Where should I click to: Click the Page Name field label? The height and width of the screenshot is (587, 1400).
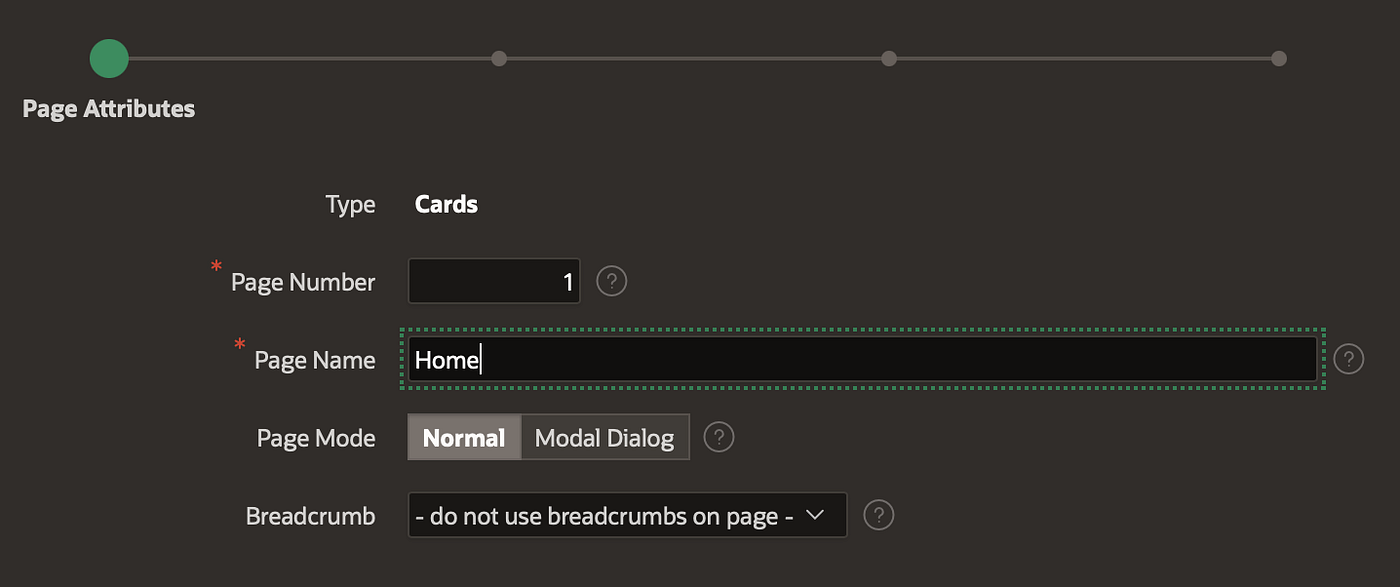coord(315,360)
